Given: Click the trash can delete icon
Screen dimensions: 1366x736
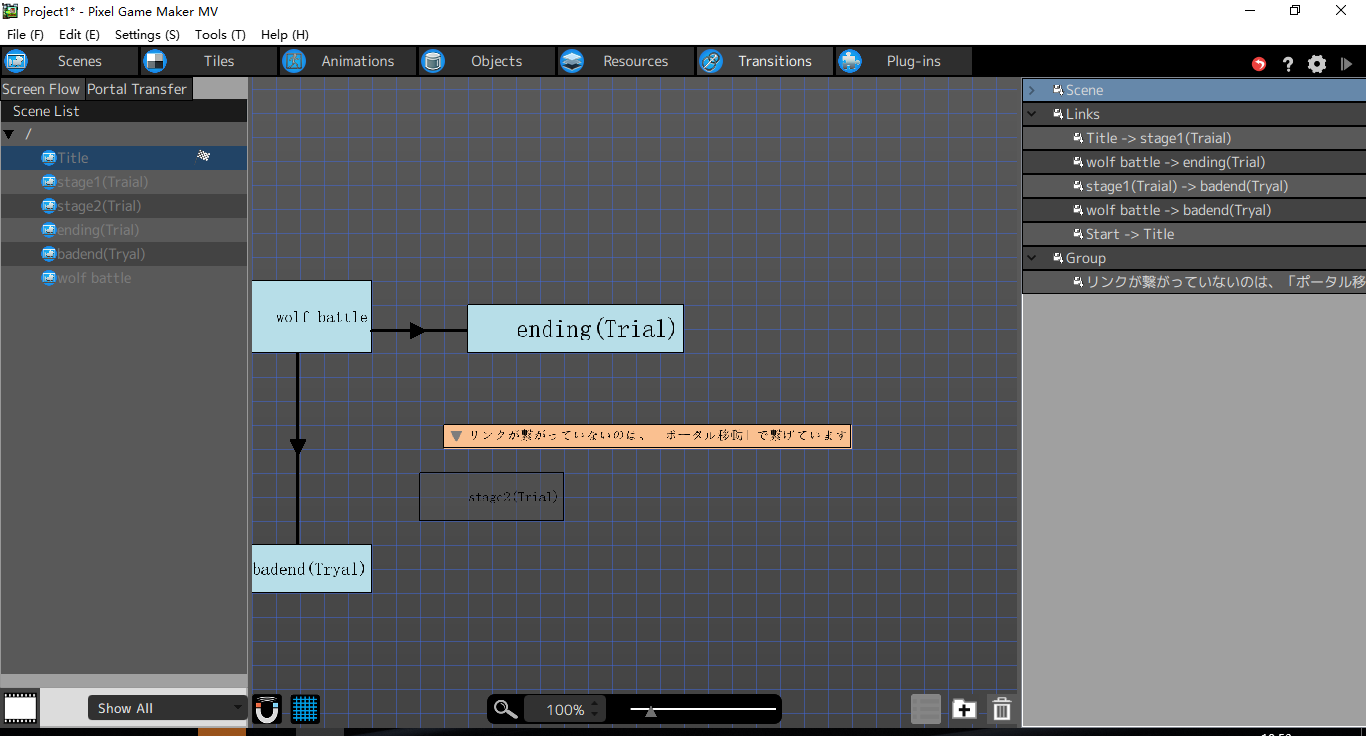Looking at the screenshot, I should 1002,709.
